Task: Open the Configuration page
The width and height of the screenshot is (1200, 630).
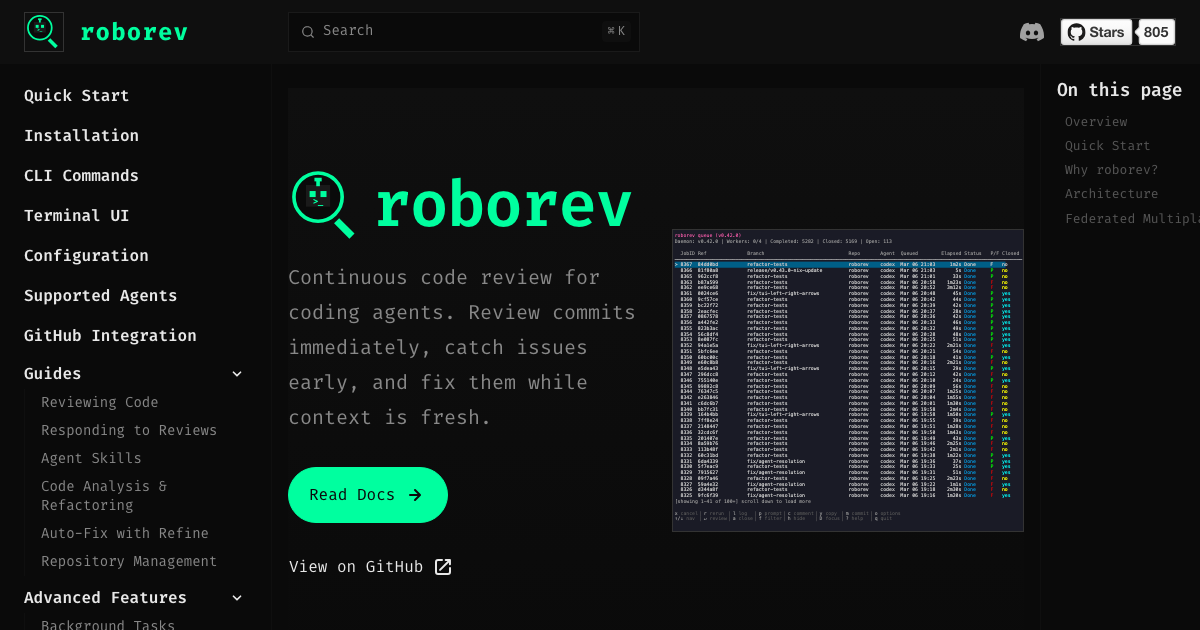Action: click(86, 256)
